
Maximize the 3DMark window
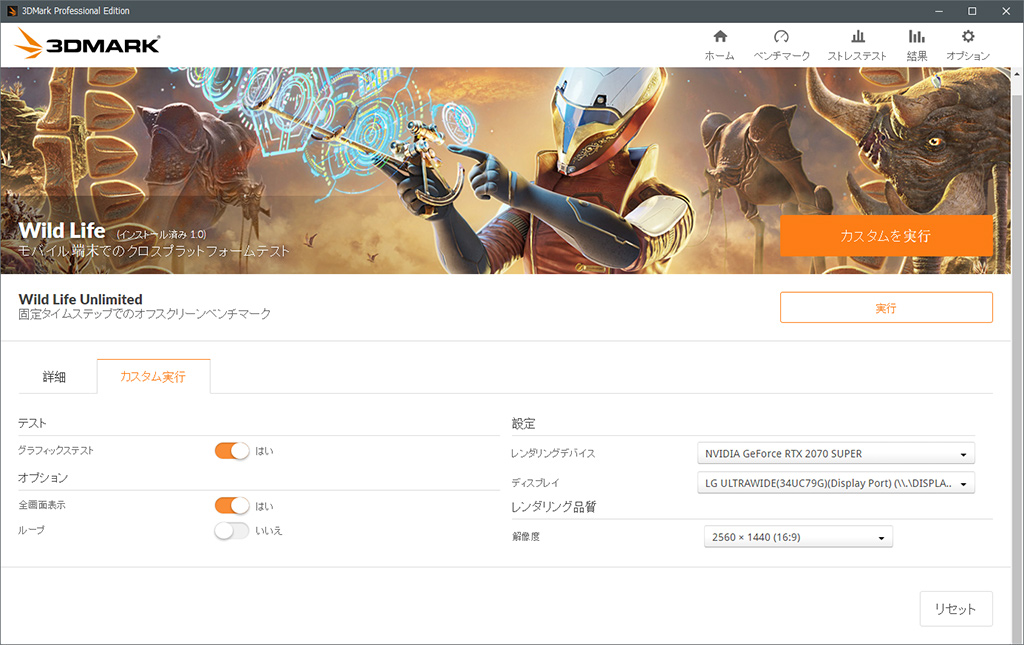click(972, 11)
